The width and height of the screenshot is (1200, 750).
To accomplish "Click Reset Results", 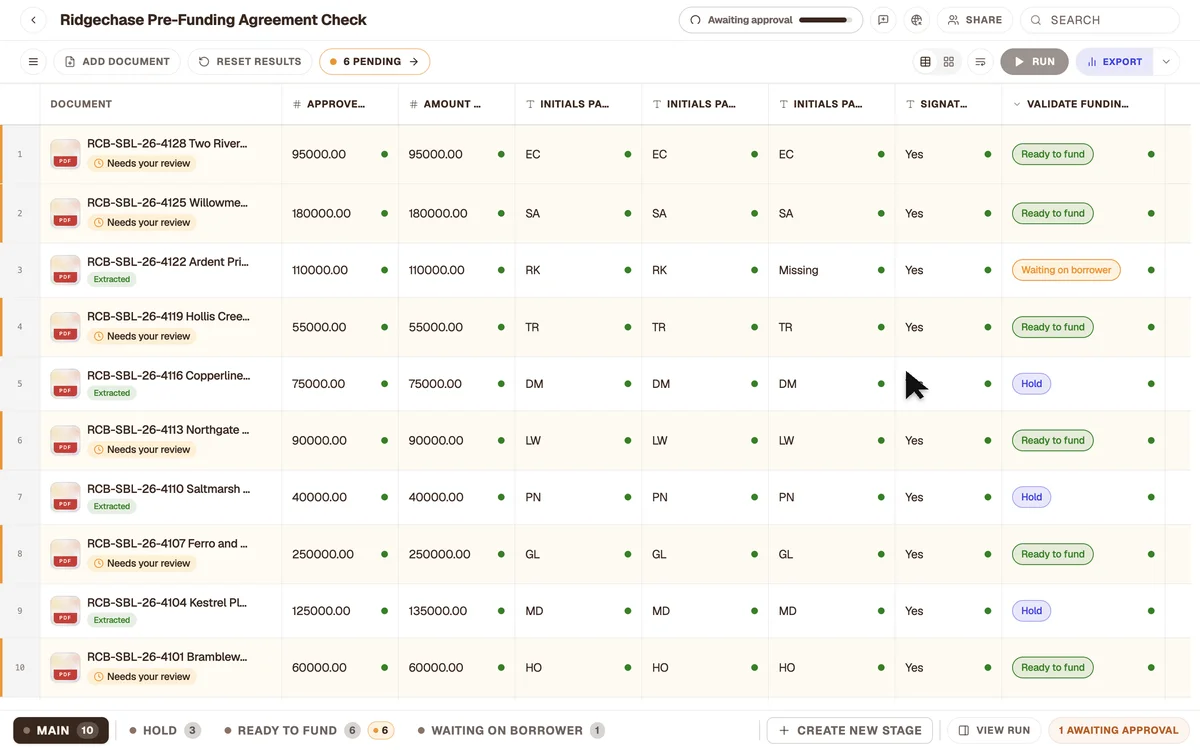I will [250, 62].
